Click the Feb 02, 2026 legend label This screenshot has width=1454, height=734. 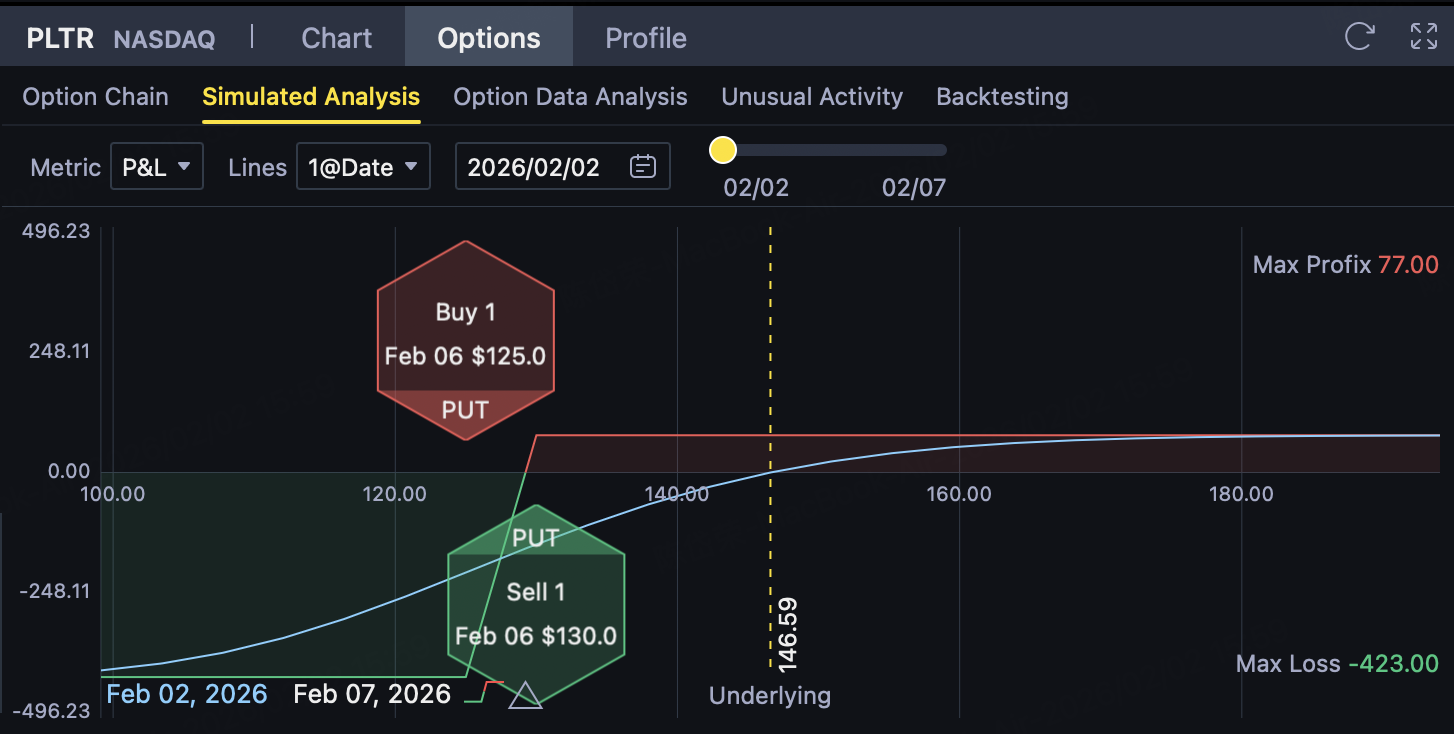pos(187,694)
